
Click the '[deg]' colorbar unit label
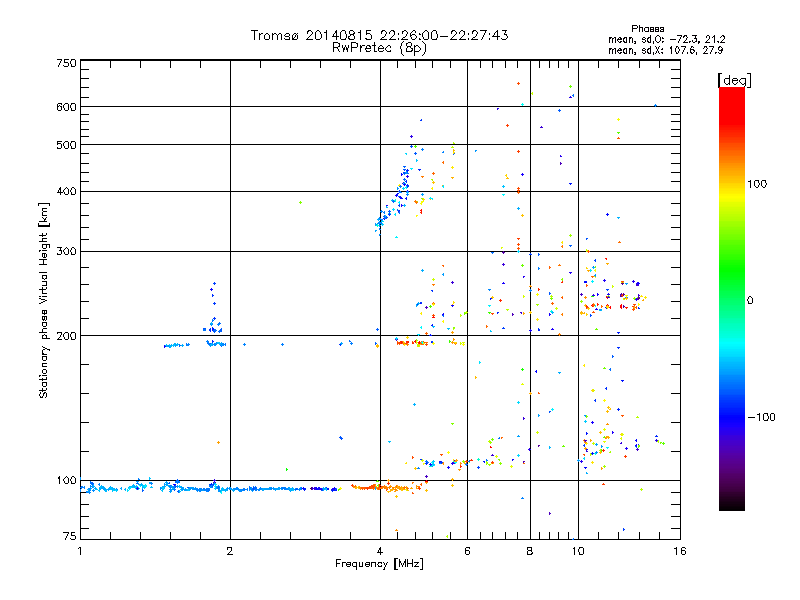734,80
